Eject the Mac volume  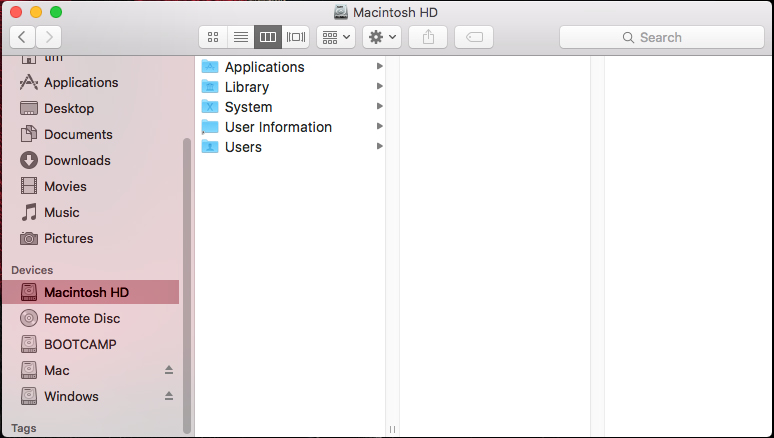(169, 370)
